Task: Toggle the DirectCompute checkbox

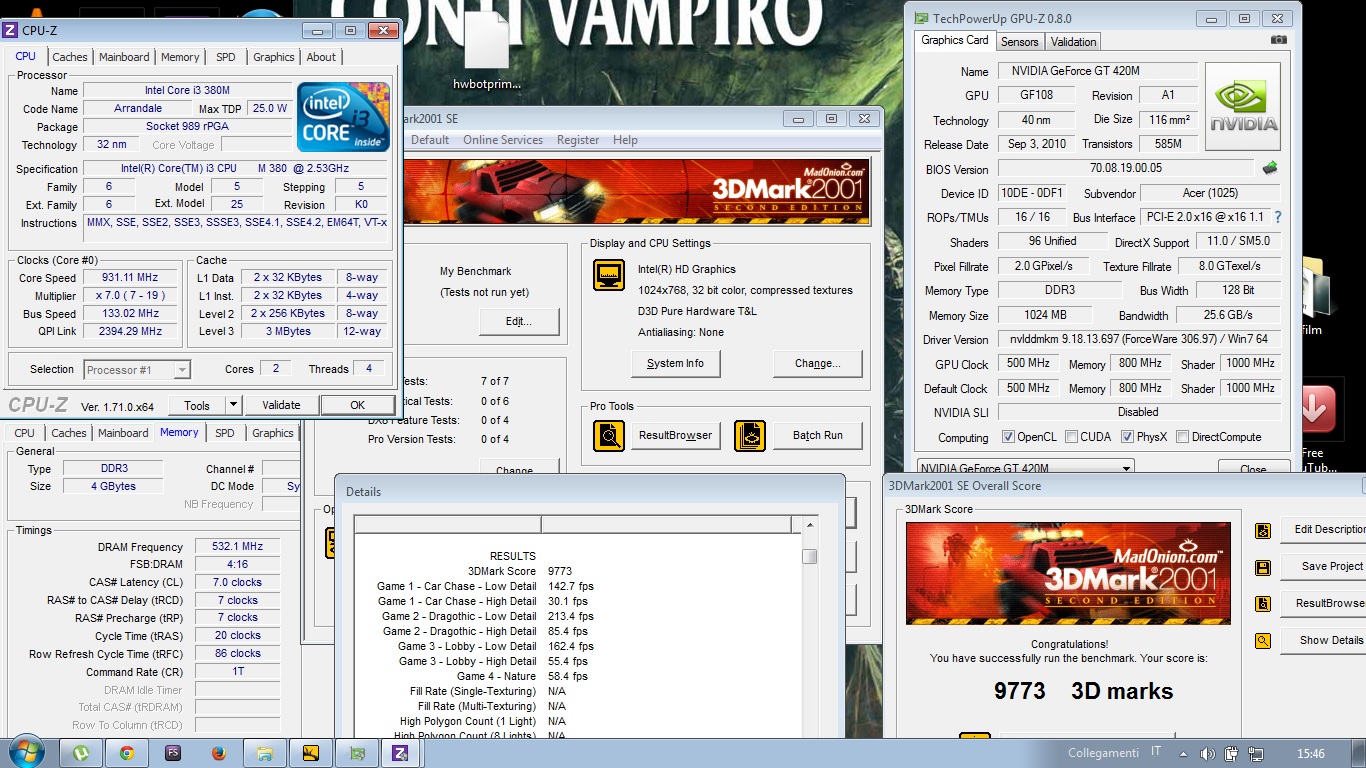Action: [1183, 437]
